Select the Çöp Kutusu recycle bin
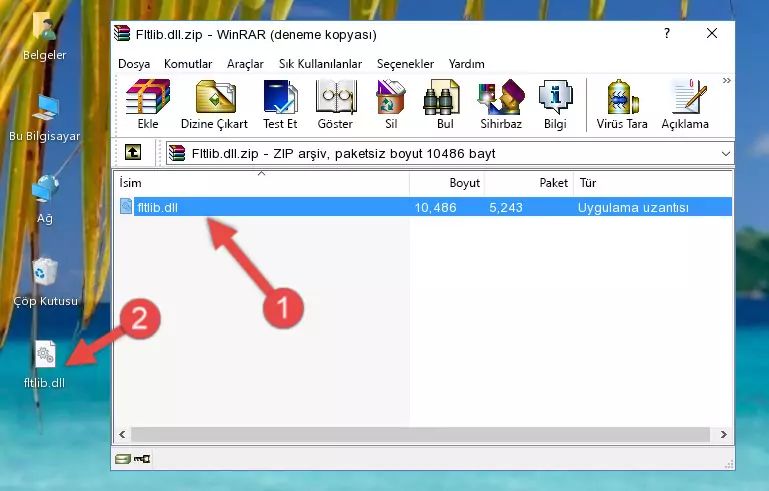Screen dimensions: 769x491 (x=45, y=282)
